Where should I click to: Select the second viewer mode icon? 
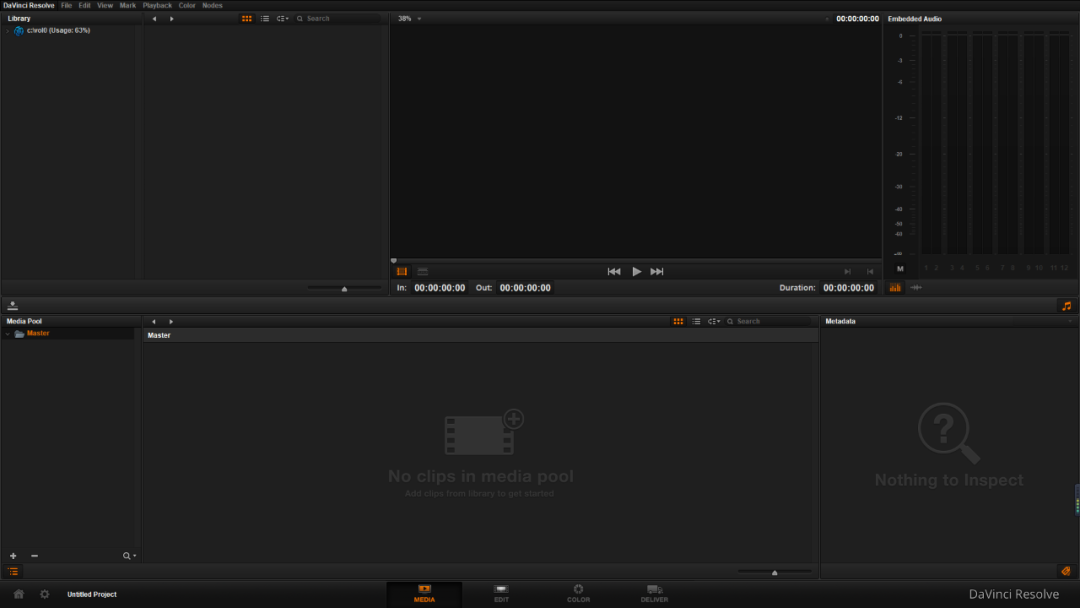(x=423, y=271)
